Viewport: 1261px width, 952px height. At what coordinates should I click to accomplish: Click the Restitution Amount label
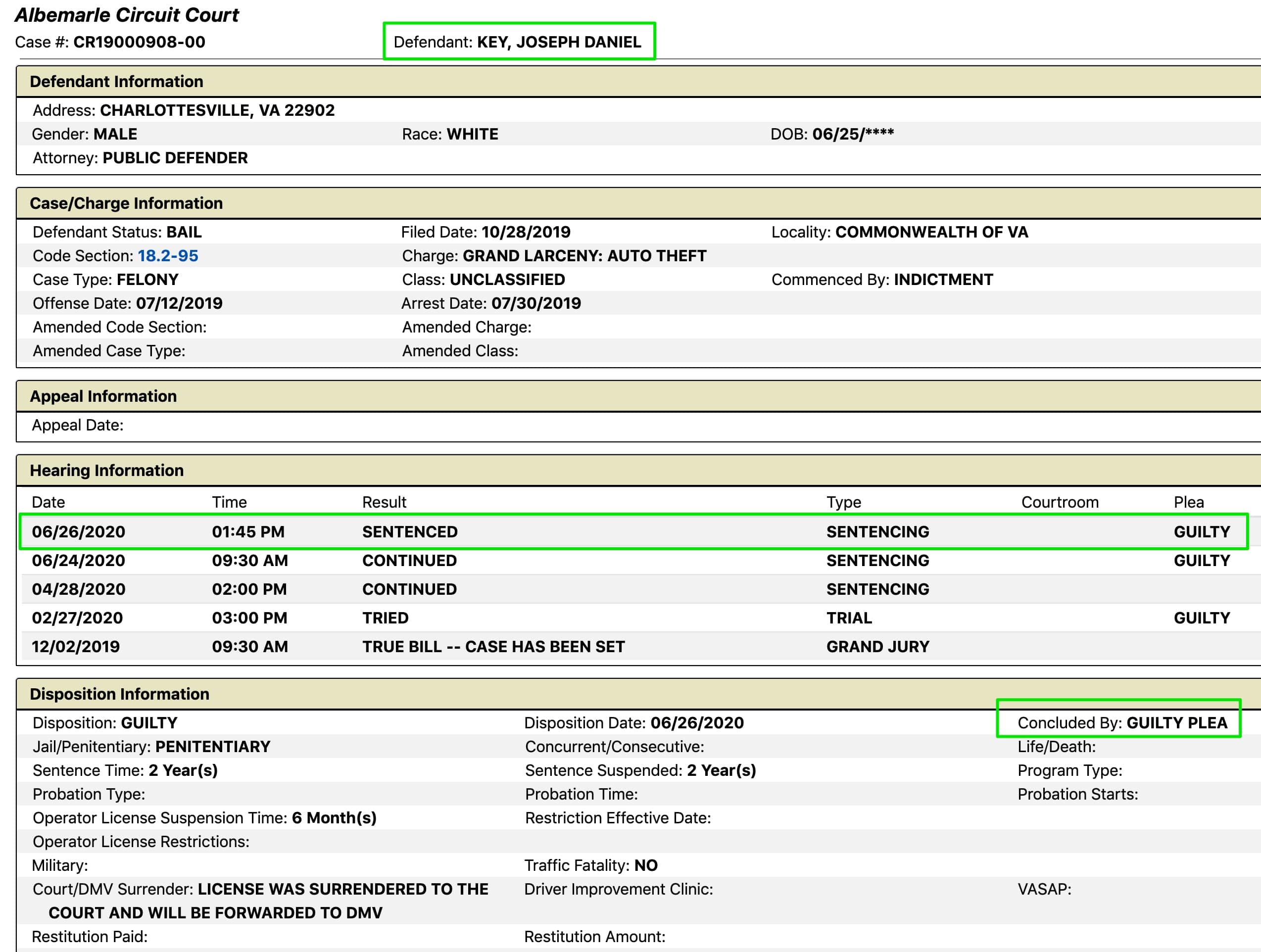pos(594,937)
